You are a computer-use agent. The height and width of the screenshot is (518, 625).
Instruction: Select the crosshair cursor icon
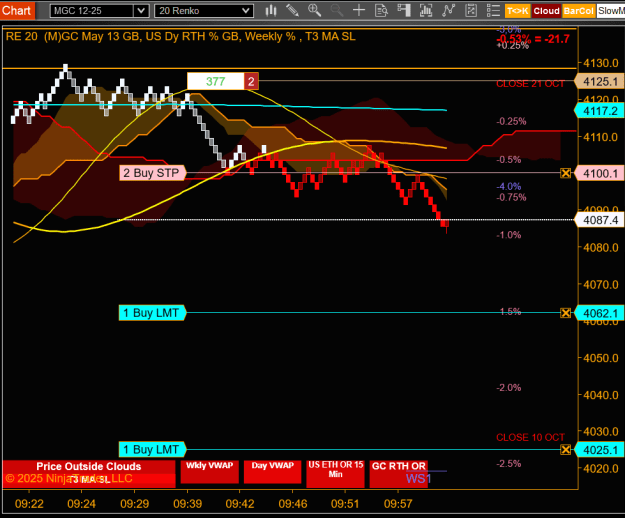point(359,10)
